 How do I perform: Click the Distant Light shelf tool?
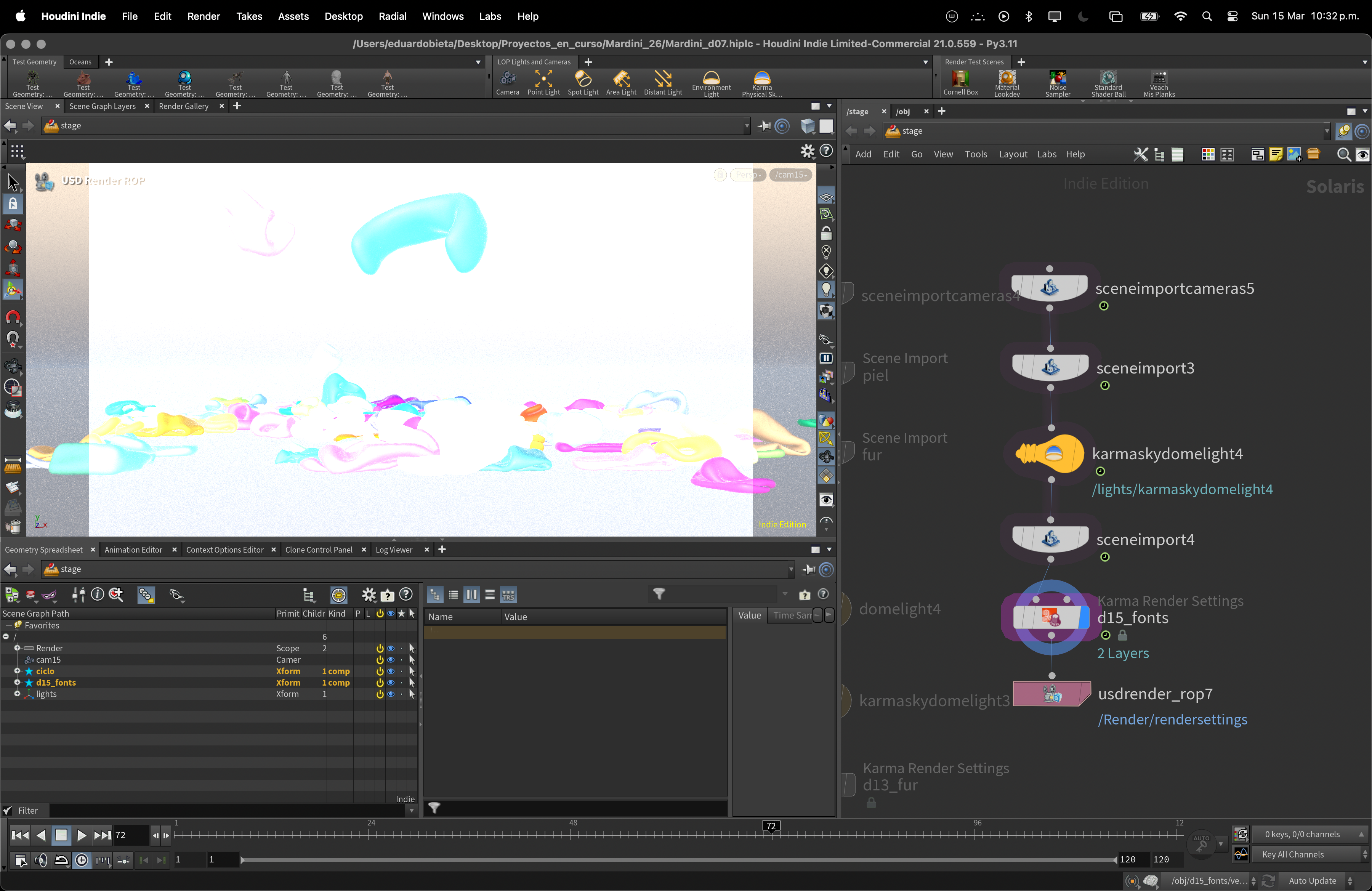[x=662, y=82]
